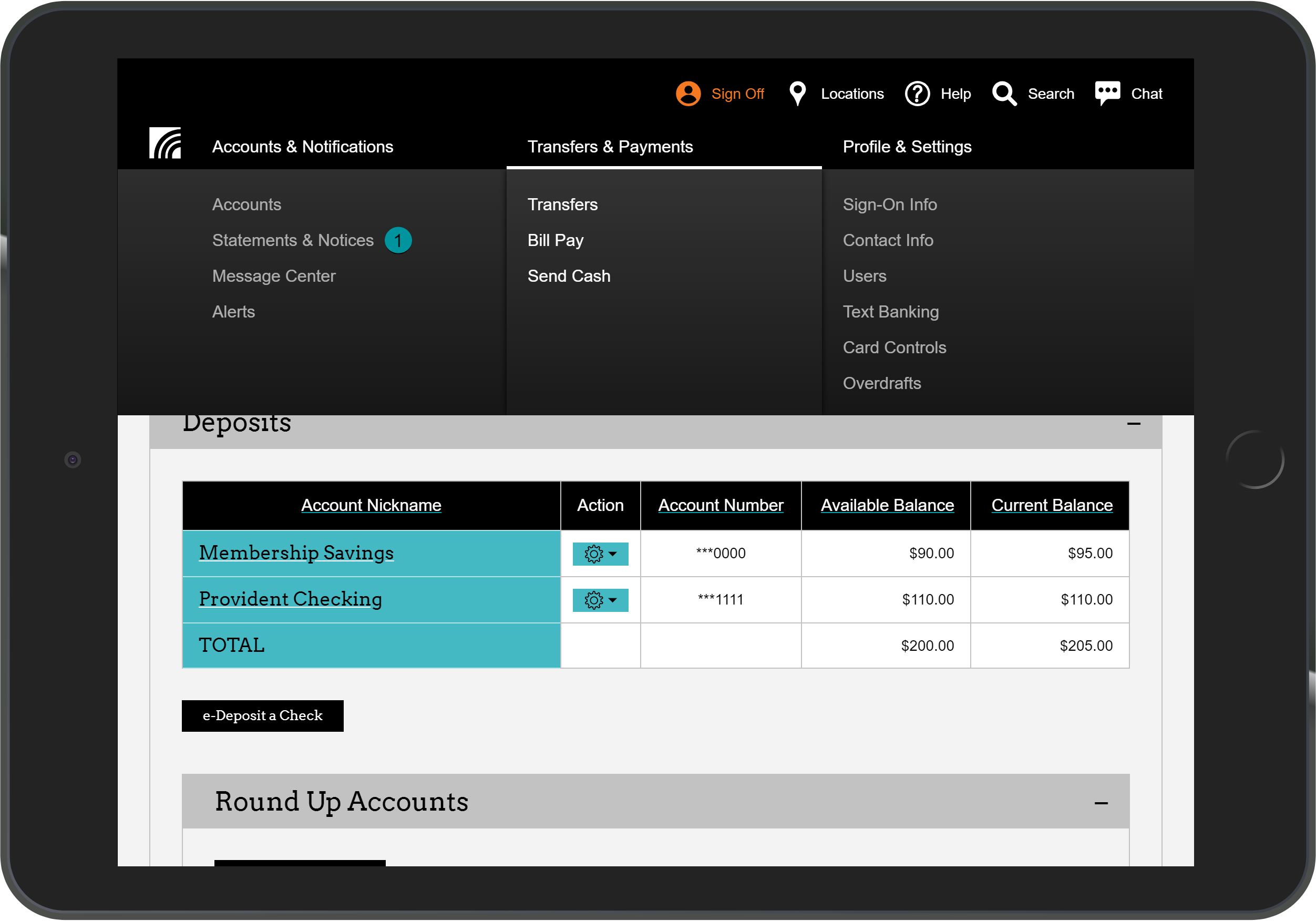Image resolution: width=1316 pixels, height=921 pixels.
Task: Open Provident Checking gear action dropdown
Action: [x=600, y=600]
